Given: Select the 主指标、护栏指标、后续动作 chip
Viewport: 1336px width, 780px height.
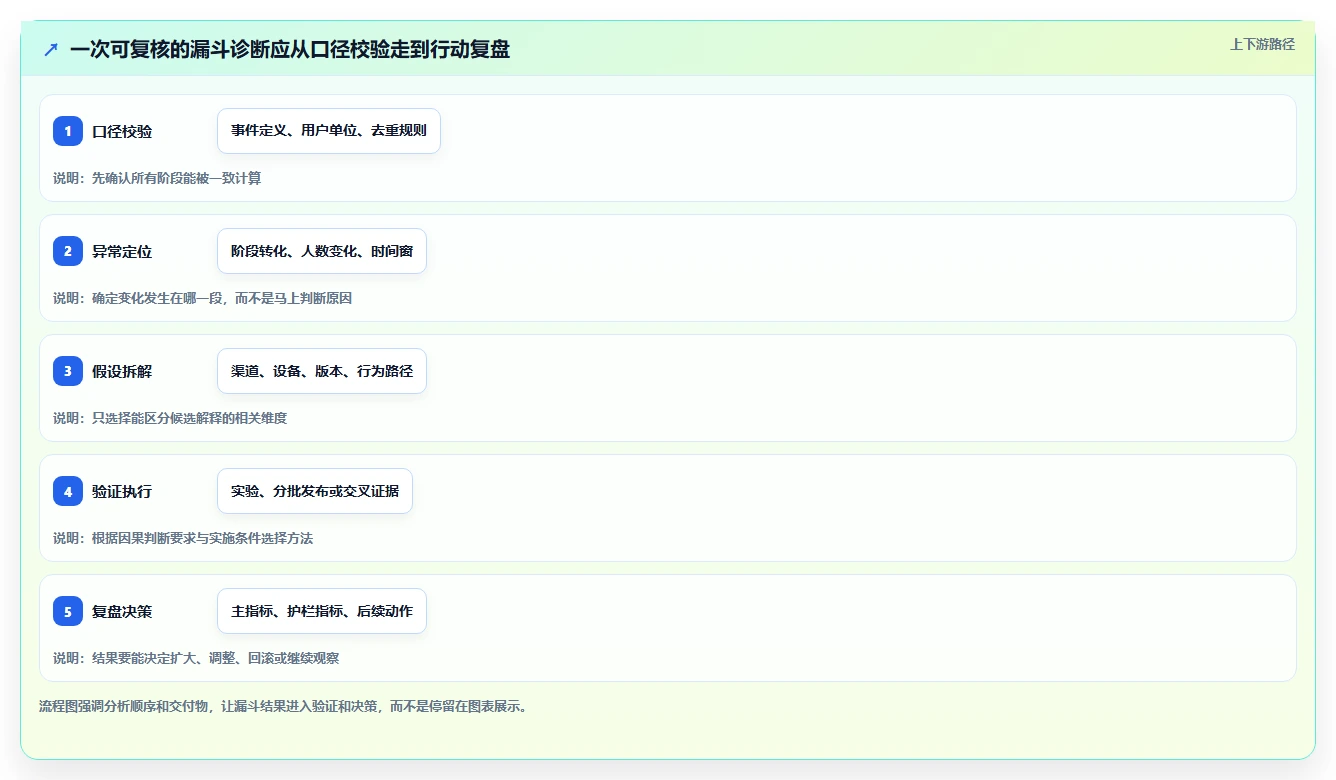Looking at the screenshot, I should (322, 611).
